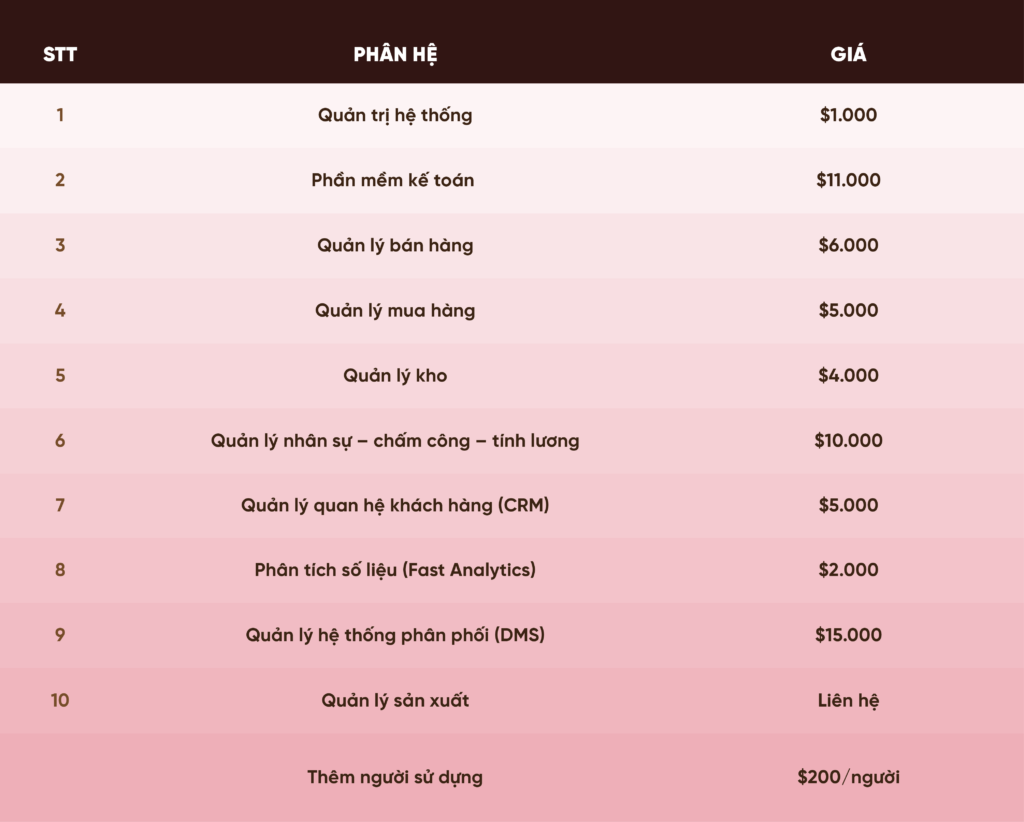
Task: Select the Quản lý sản xuất module
Action: coord(395,701)
